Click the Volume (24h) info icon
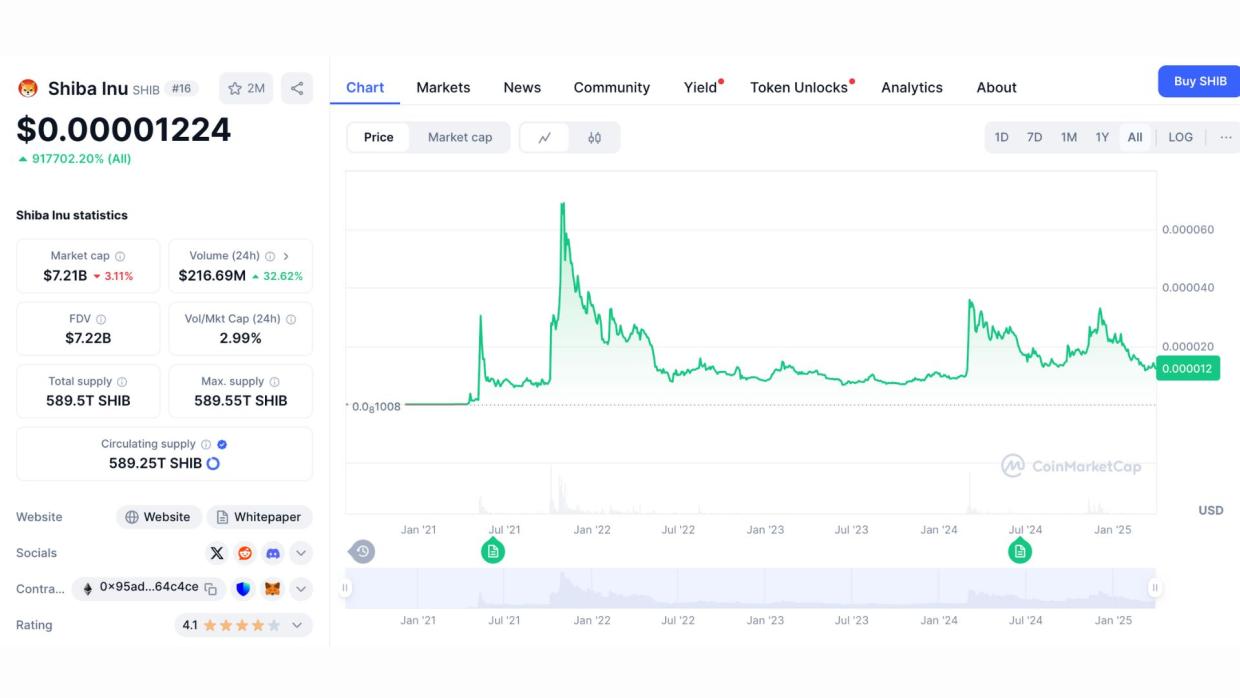1240x698 pixels. 270,257
